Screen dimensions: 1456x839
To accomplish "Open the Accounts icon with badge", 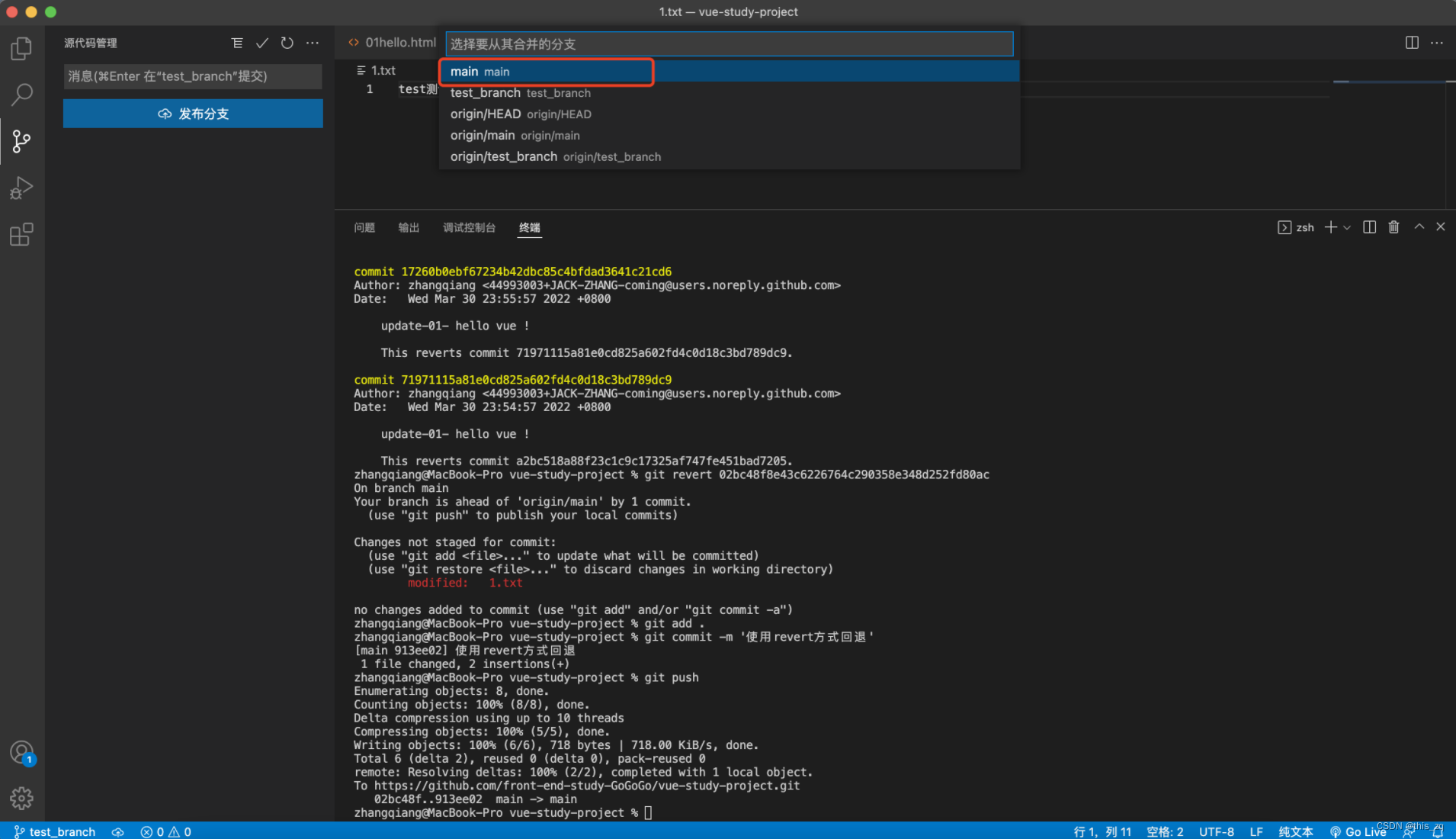I will tap(21, 753).
